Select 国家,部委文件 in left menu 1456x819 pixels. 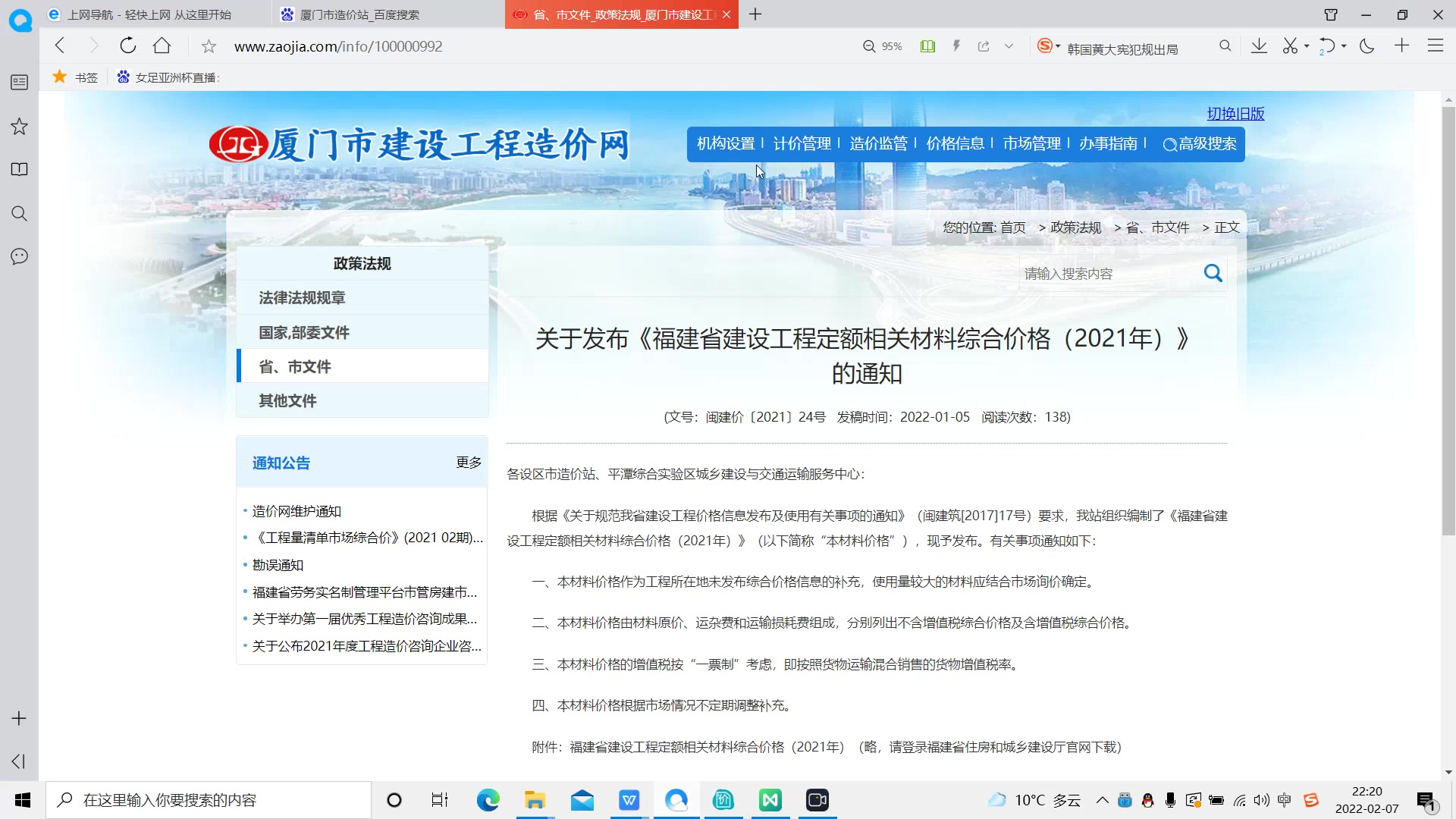click(362, 332)
